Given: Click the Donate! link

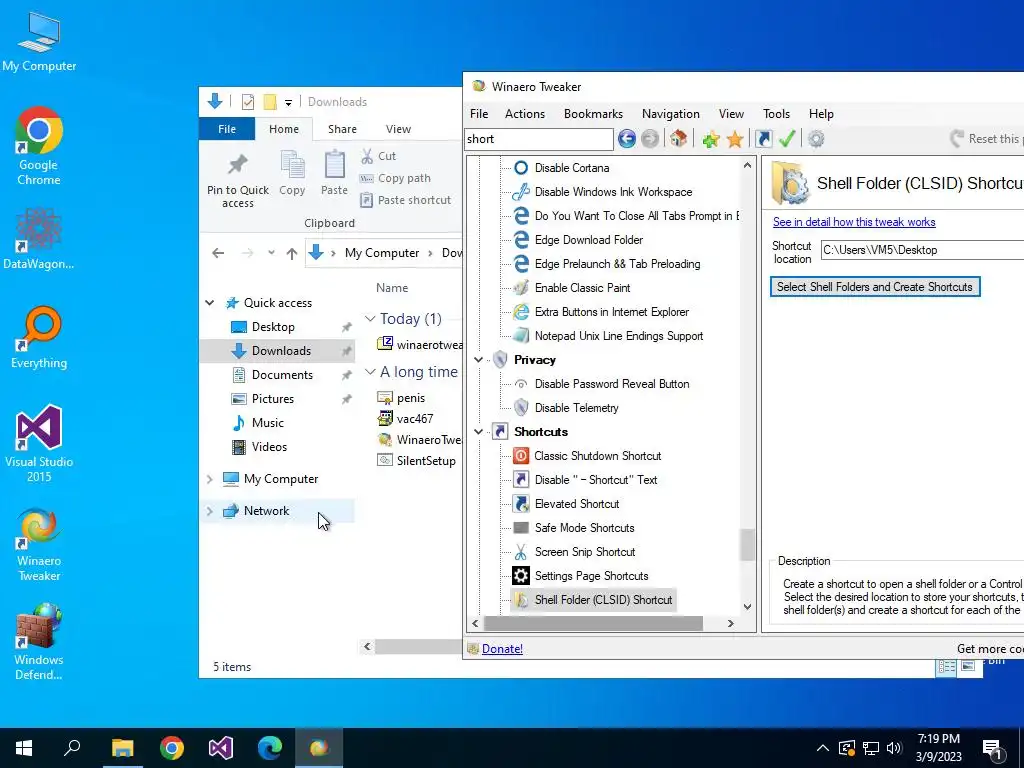Looking at the screenshot, I should click(x=502, y=649).
